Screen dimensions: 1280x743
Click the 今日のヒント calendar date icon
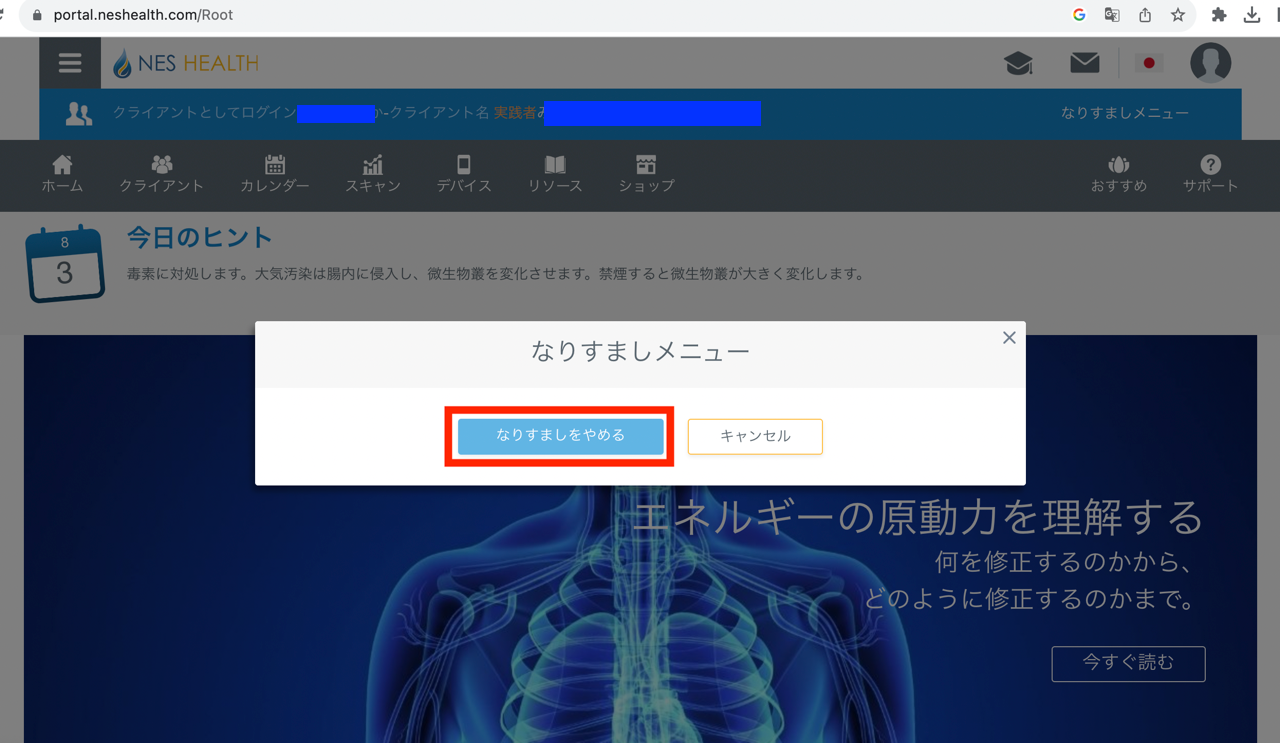pos(65,264)
